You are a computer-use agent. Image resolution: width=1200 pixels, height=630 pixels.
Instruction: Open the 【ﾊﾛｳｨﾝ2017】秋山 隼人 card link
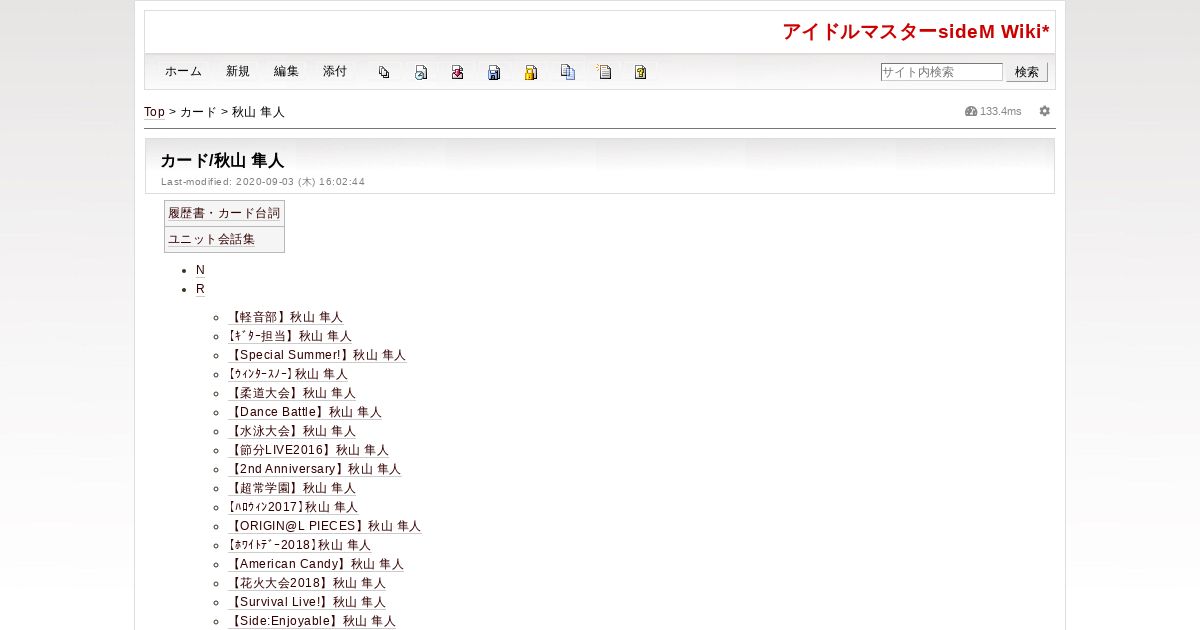tap(293, 507)
